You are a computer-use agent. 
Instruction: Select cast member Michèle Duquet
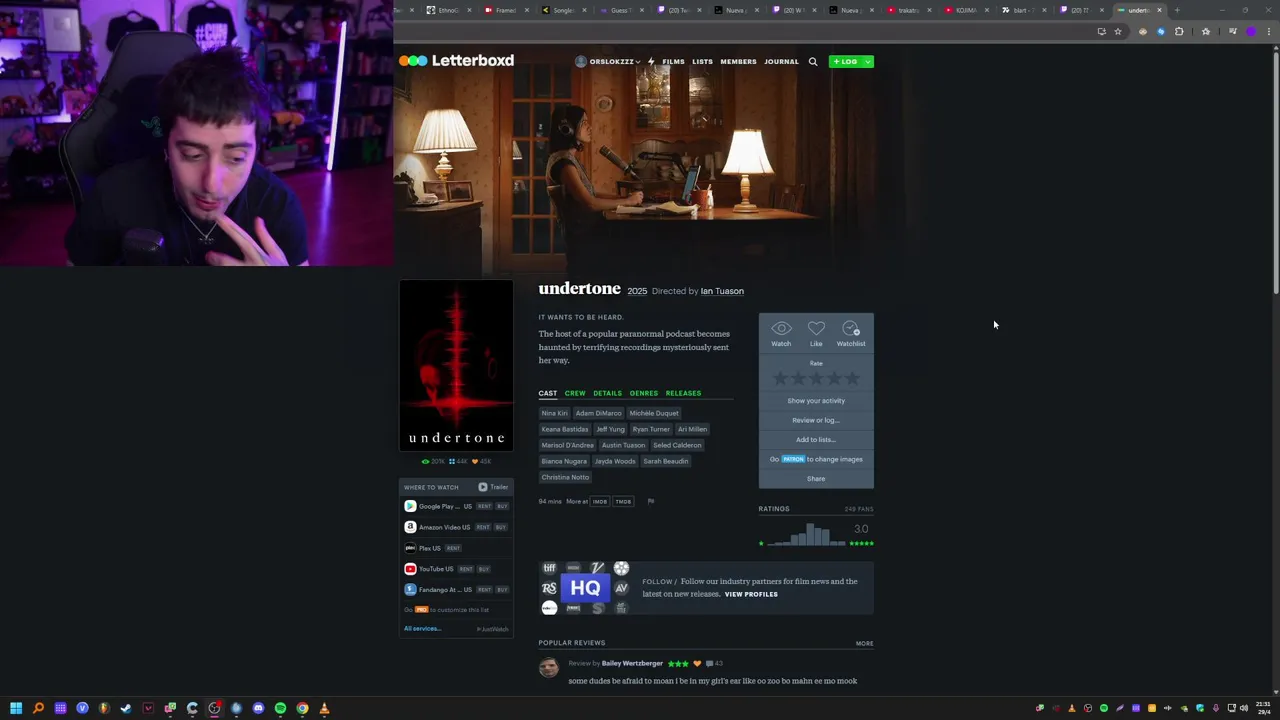tap(654, 413)
